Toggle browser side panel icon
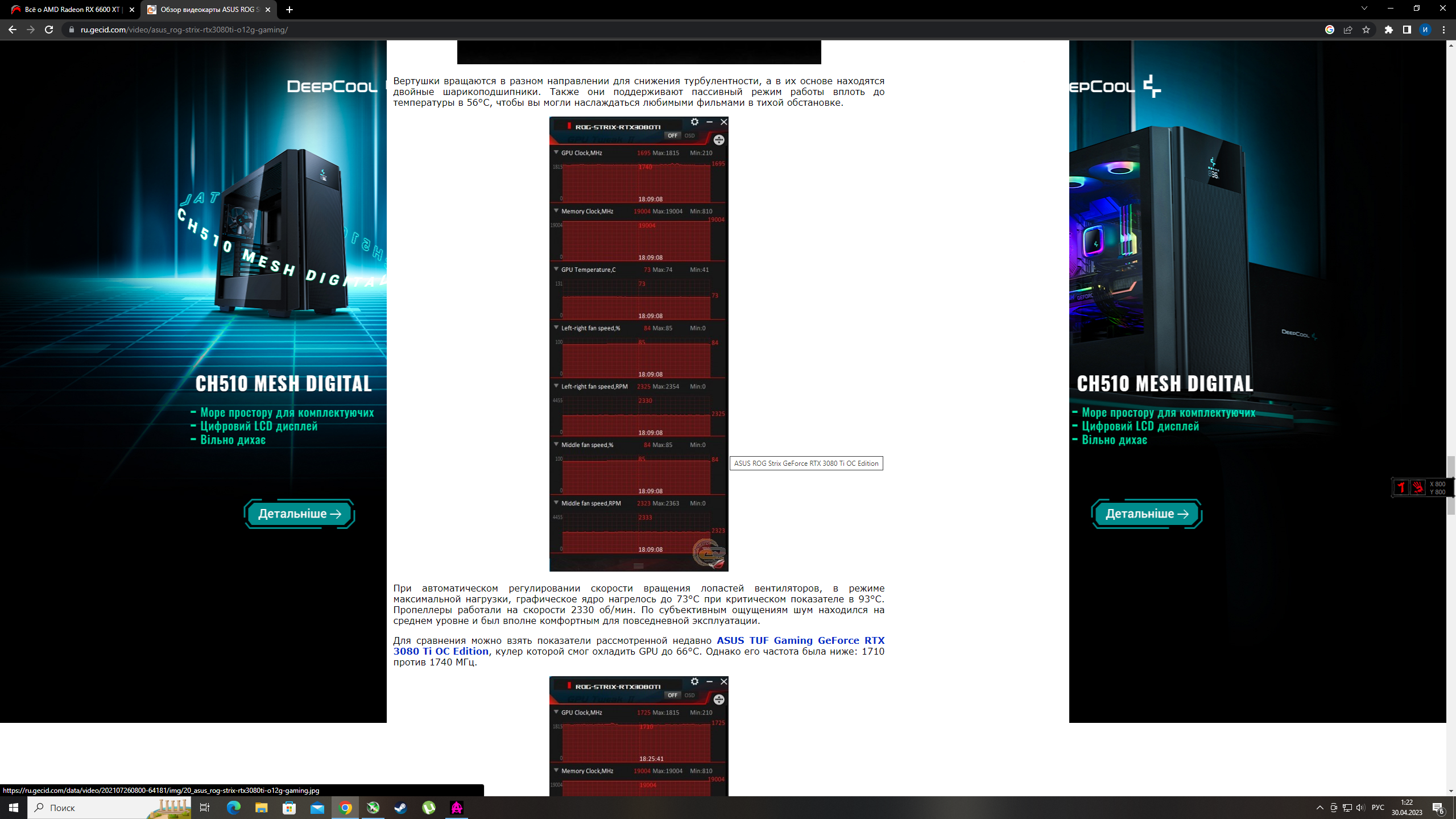1456x819 pixels. tap(1407, 30)
